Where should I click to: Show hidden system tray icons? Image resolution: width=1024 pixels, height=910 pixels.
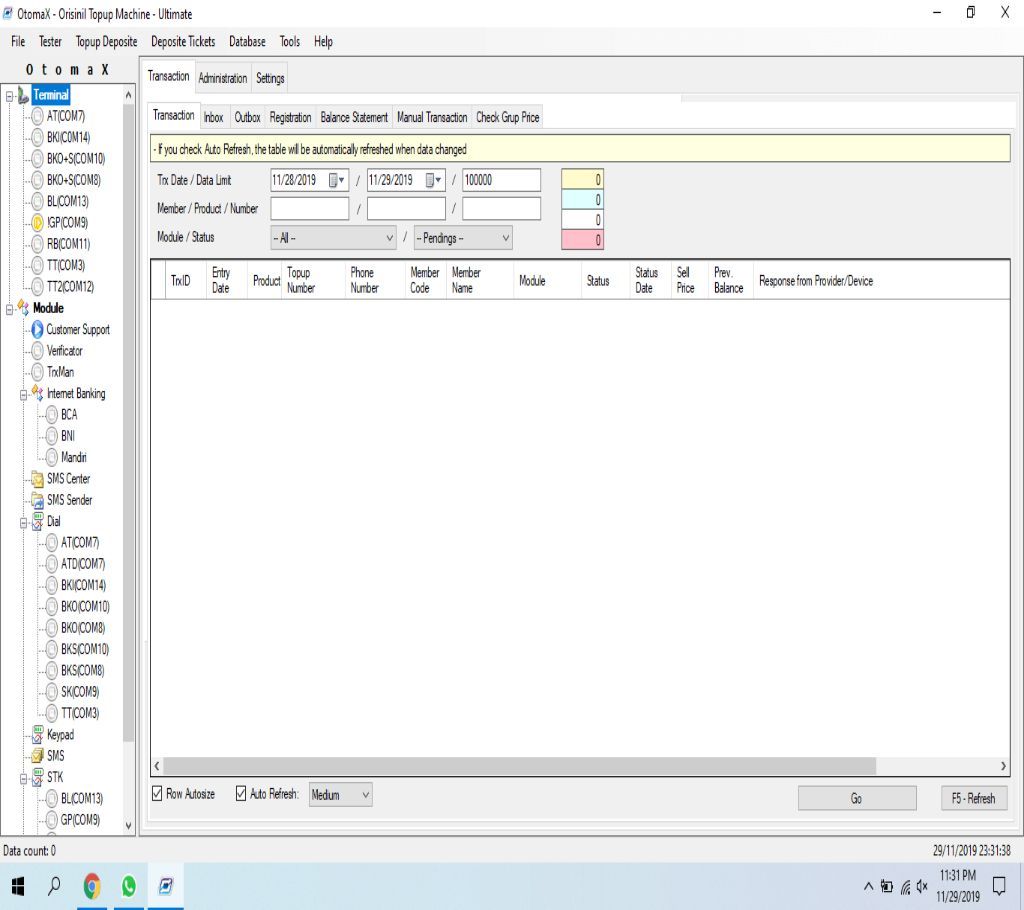pyautogui.click(x=869, y=886)
